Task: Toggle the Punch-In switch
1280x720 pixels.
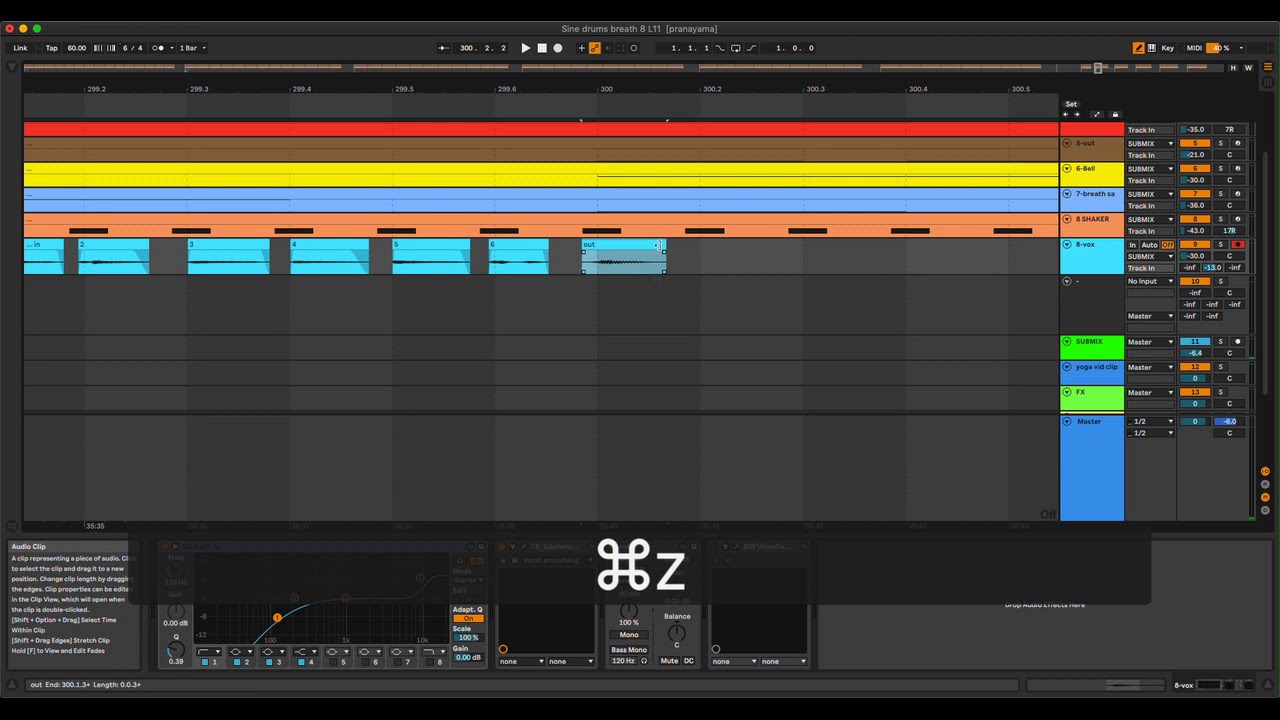Action: (x=720, y=48)
